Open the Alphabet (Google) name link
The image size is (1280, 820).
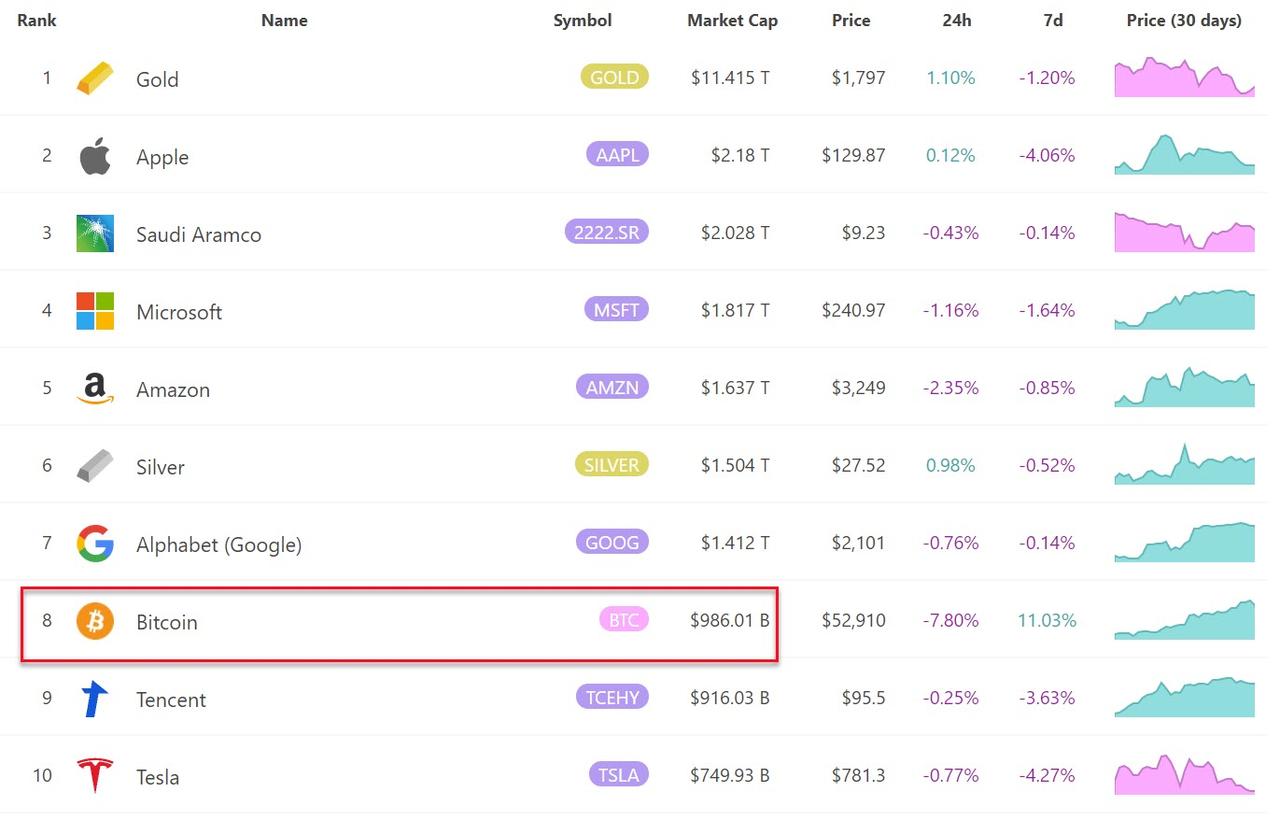tap(219, 545)
